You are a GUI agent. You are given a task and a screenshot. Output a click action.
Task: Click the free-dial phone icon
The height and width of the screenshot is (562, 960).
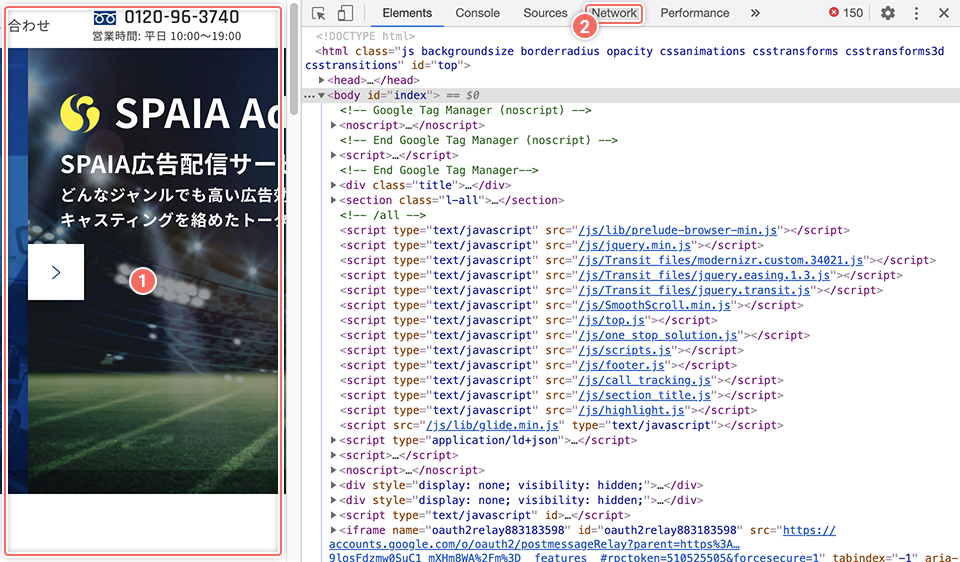[105, 17]
